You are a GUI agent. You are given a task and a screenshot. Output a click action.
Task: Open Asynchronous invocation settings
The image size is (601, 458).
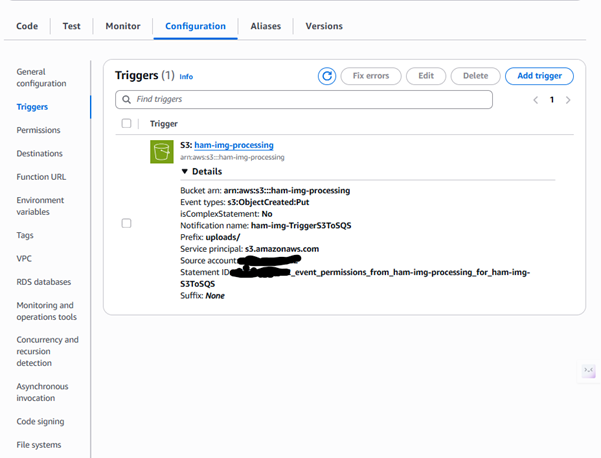point(42,392)
